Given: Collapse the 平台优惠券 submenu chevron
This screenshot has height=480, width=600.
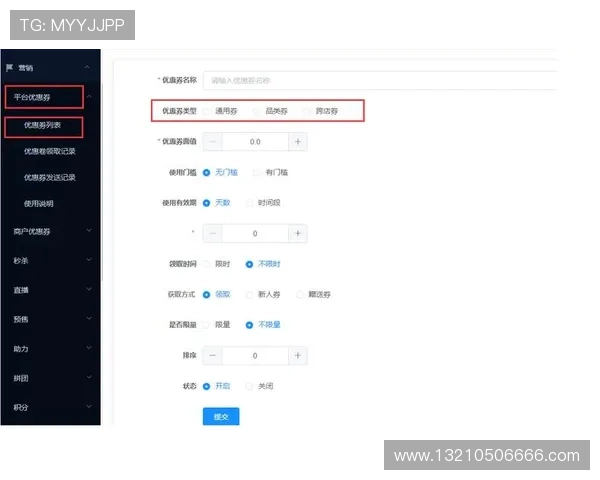Looking at the screenshot, I should tap(89, 96).
